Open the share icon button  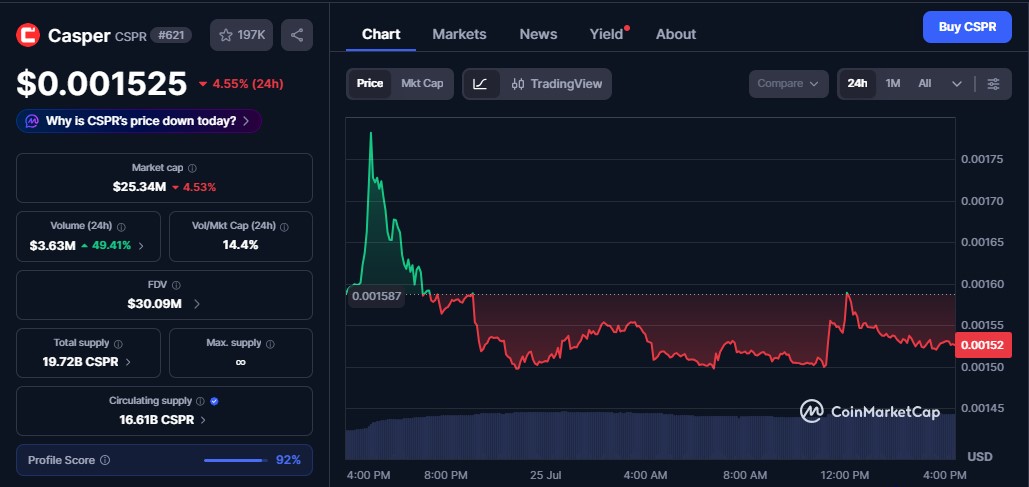point(297,35)
